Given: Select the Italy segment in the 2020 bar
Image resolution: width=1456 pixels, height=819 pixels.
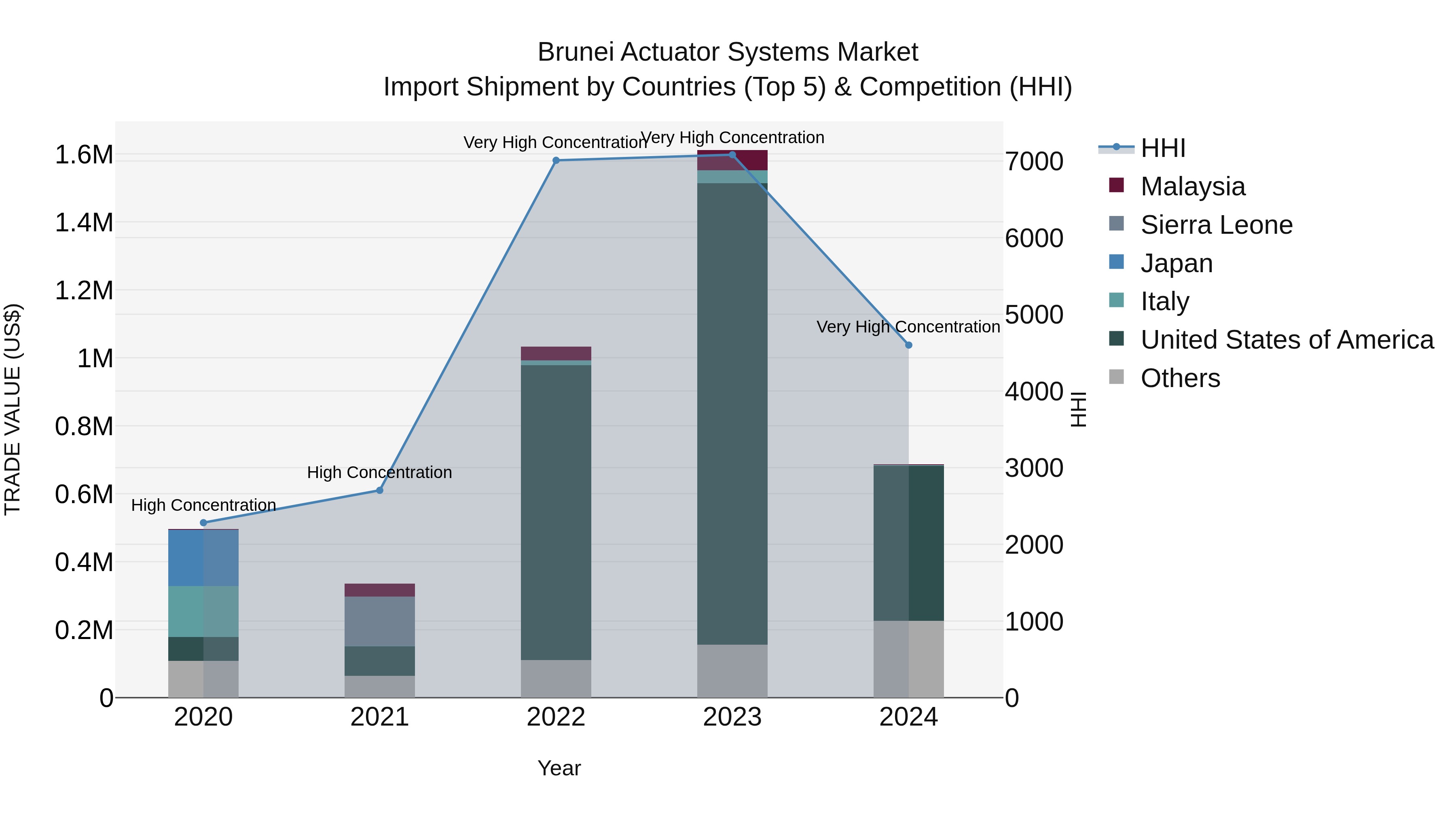Looking at the screenshot, I should pos(203,612).
